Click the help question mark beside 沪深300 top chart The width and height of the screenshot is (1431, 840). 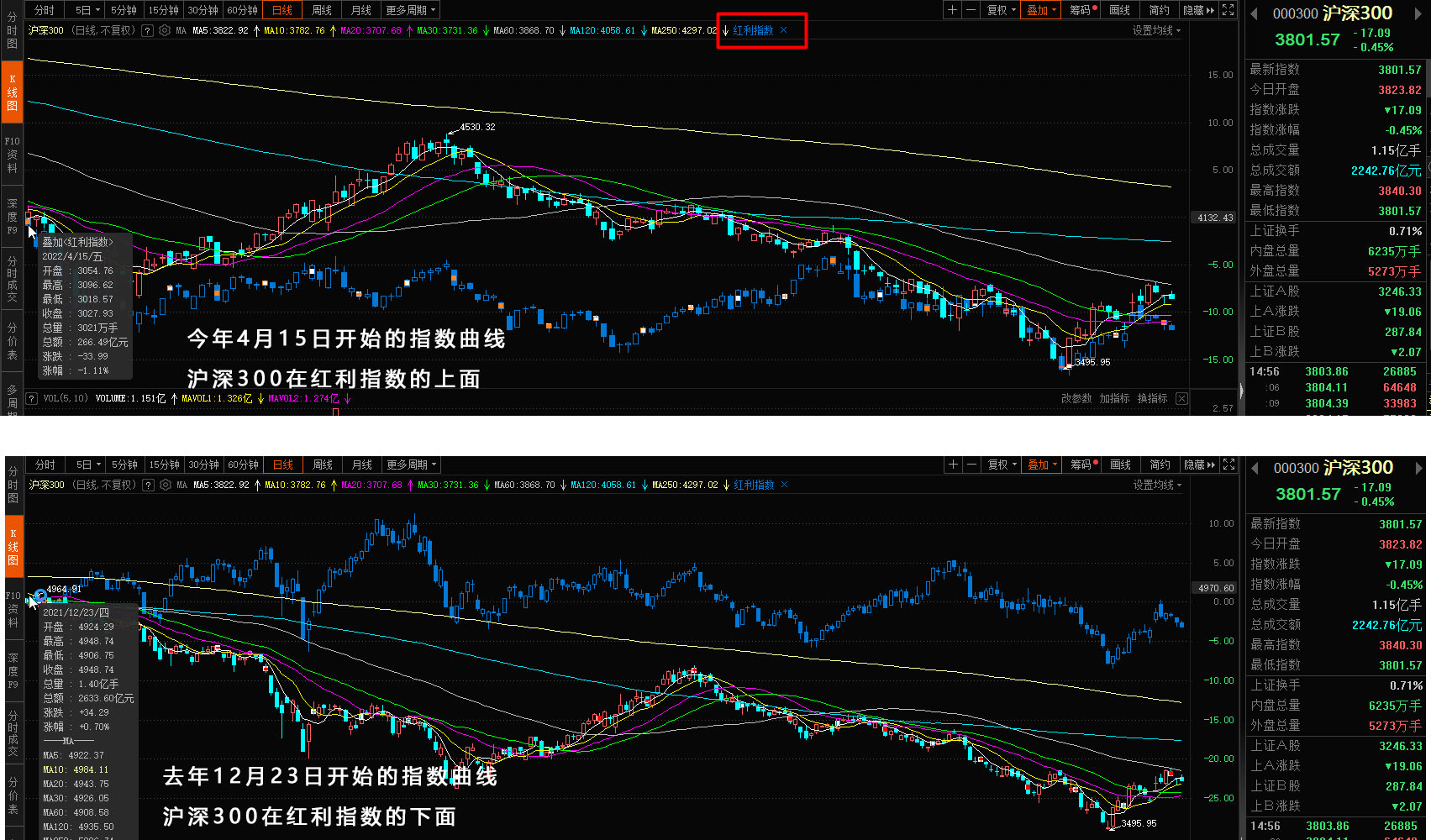148,30
